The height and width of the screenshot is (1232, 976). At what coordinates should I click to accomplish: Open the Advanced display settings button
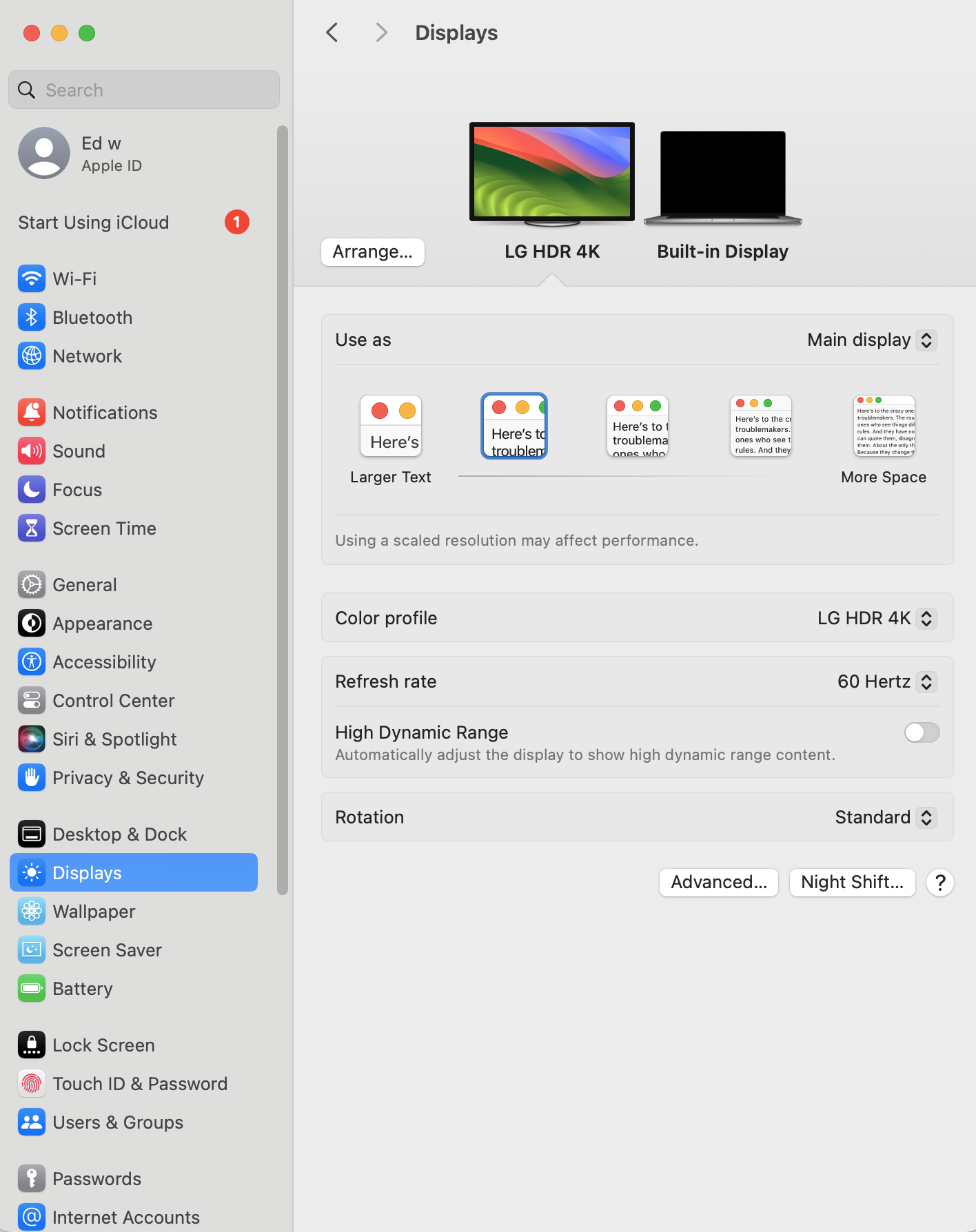(x=718, y=883)
